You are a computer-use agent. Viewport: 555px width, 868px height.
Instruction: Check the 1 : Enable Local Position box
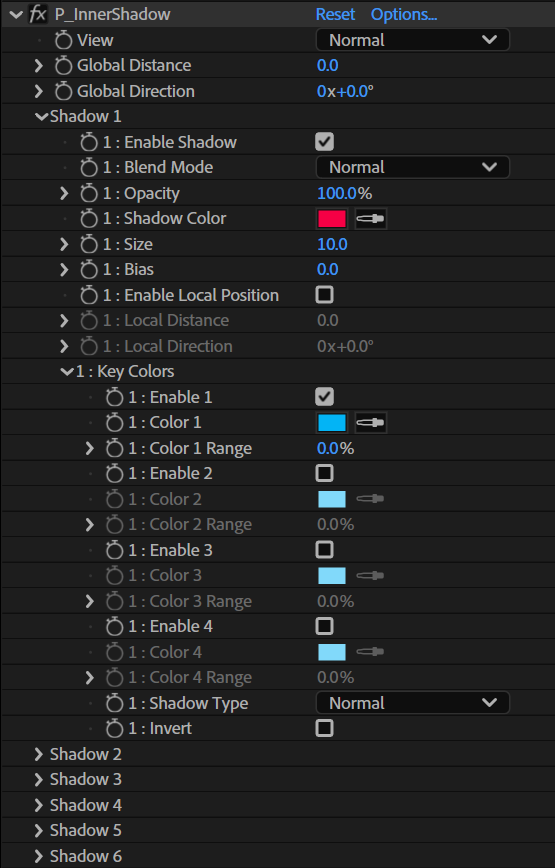[324, 294]
